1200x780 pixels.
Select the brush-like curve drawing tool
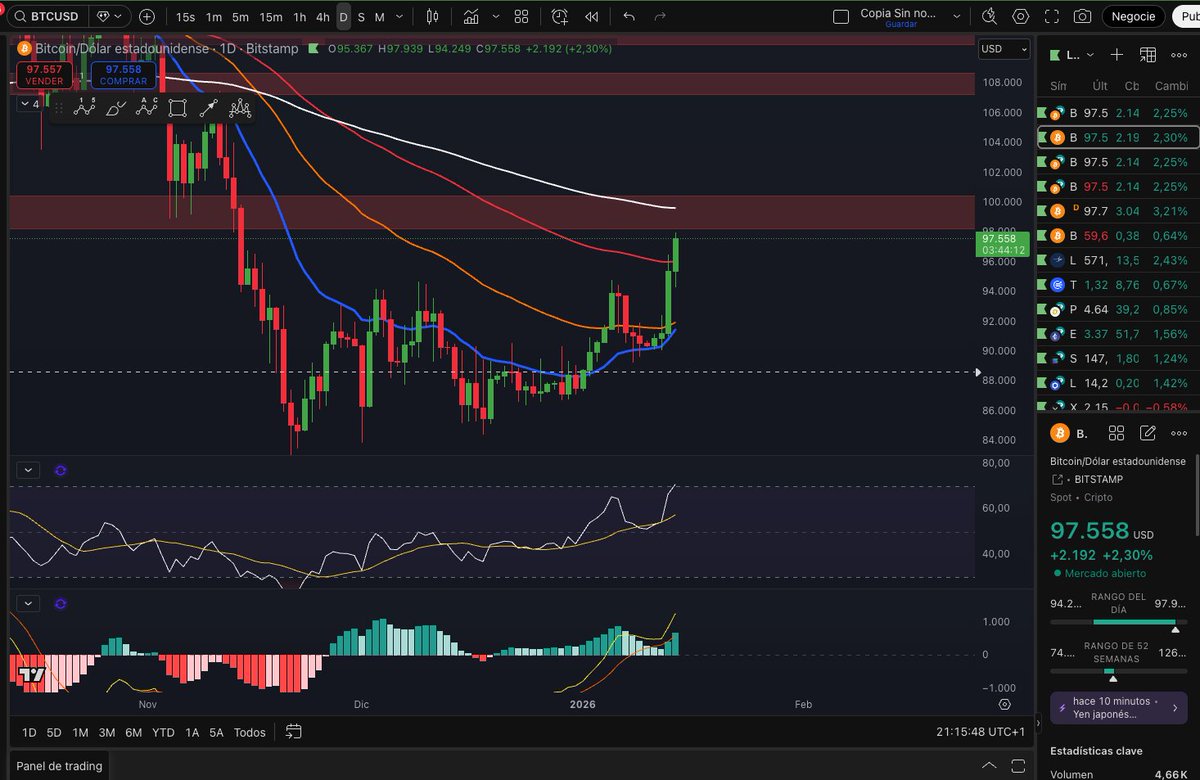[115, 108]
